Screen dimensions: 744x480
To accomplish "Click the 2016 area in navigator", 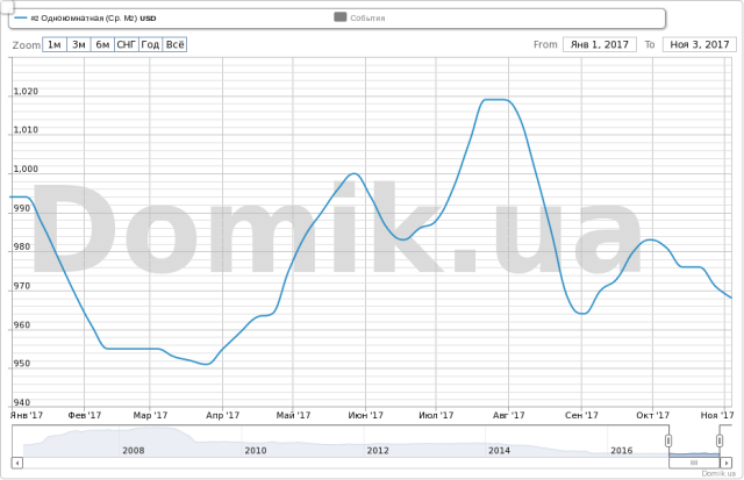I will pos(621,450).
